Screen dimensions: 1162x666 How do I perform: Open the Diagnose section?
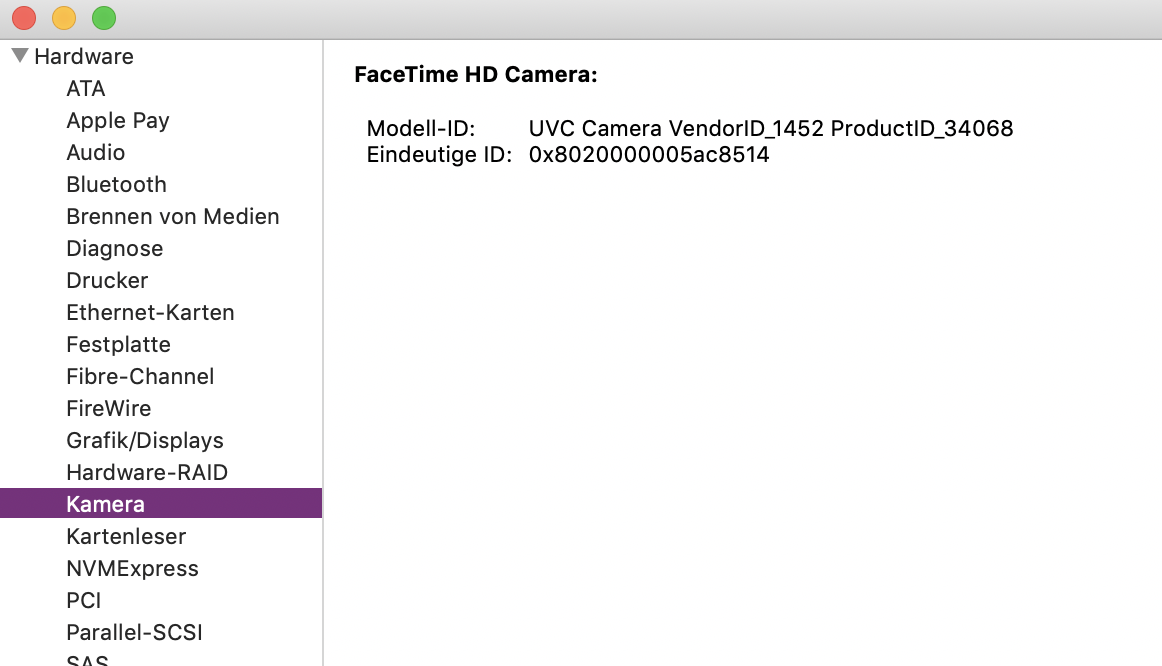pos(114,248)
